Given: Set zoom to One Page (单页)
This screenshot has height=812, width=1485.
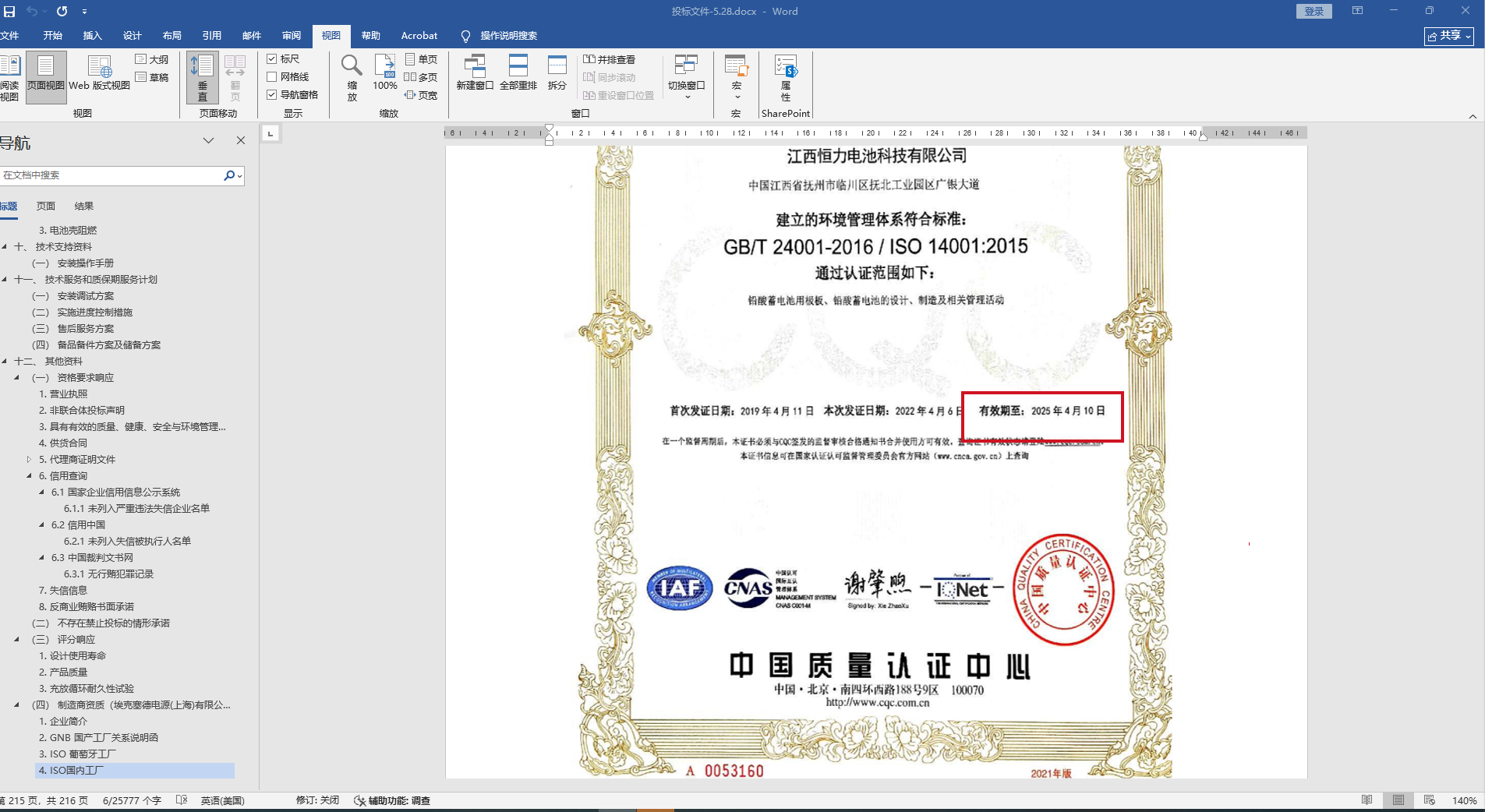Looking at the screenshot, I should pos(422,59).
